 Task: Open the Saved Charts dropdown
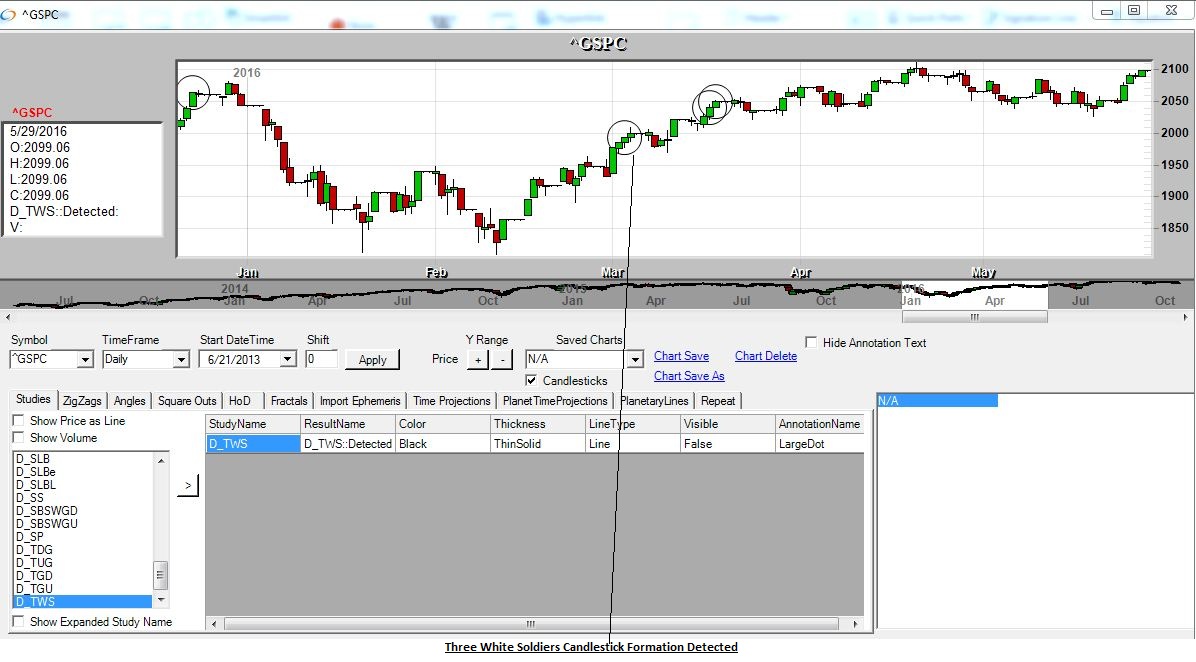pos(634,359)
